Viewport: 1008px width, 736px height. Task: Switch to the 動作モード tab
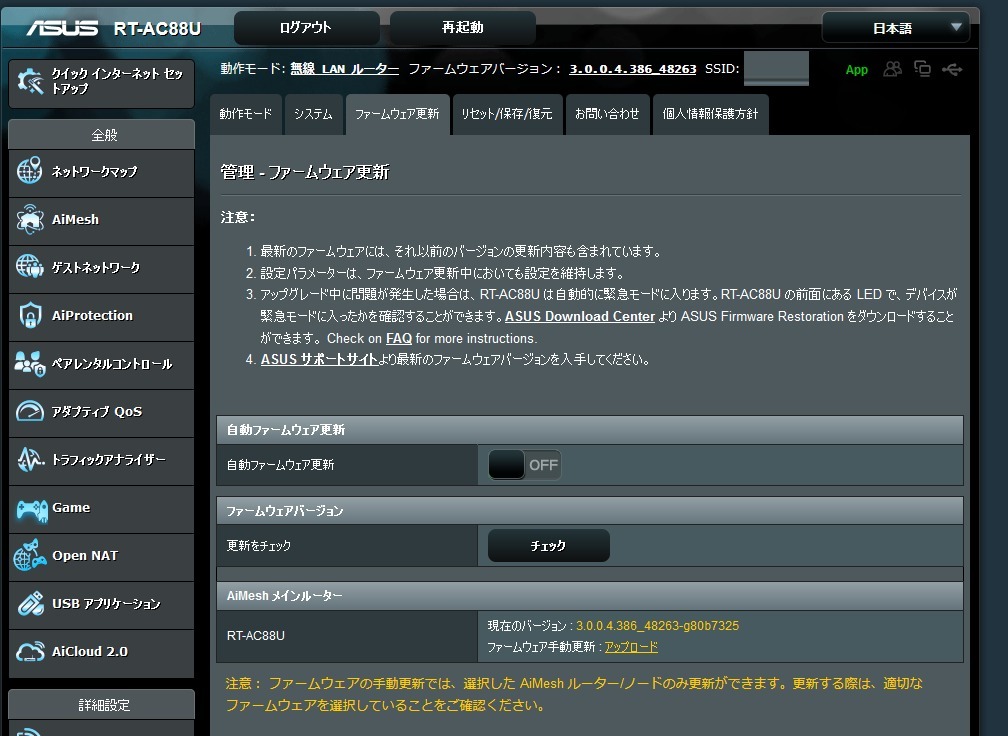(x=246, y=114)
